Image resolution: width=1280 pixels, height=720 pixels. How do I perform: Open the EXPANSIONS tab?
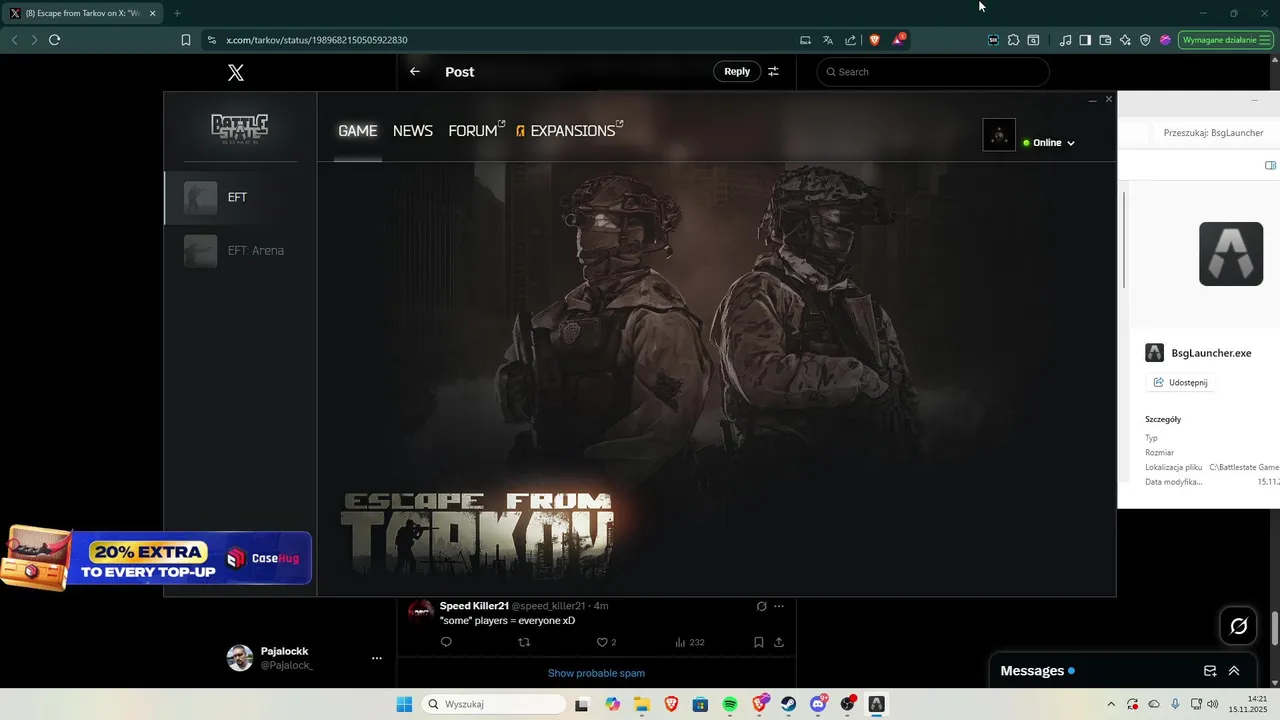(x=570, y=130)
